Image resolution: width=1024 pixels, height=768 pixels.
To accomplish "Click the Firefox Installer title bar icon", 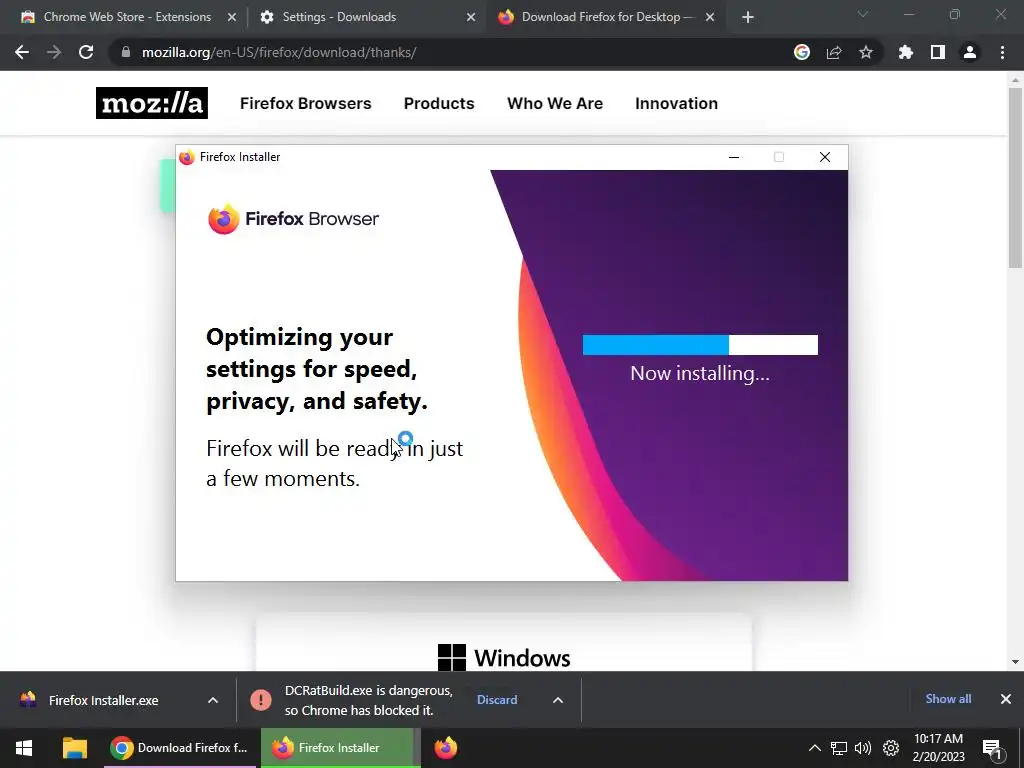I will coord(187,157).
